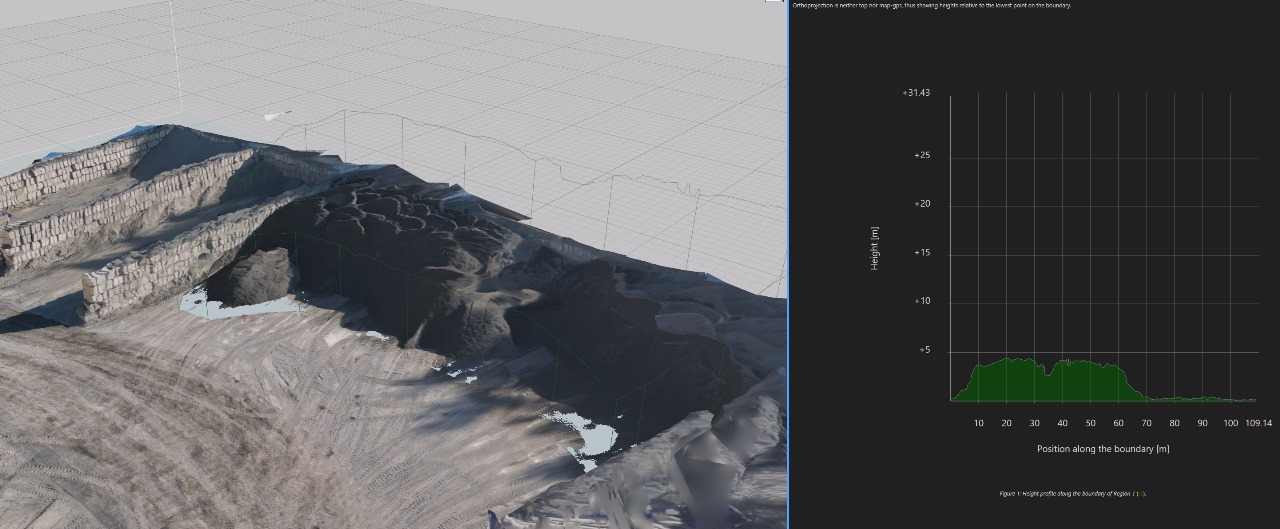Click the +15 height axis label
The width and height of the screenshot is (1280, 529).
click(922, 253)
